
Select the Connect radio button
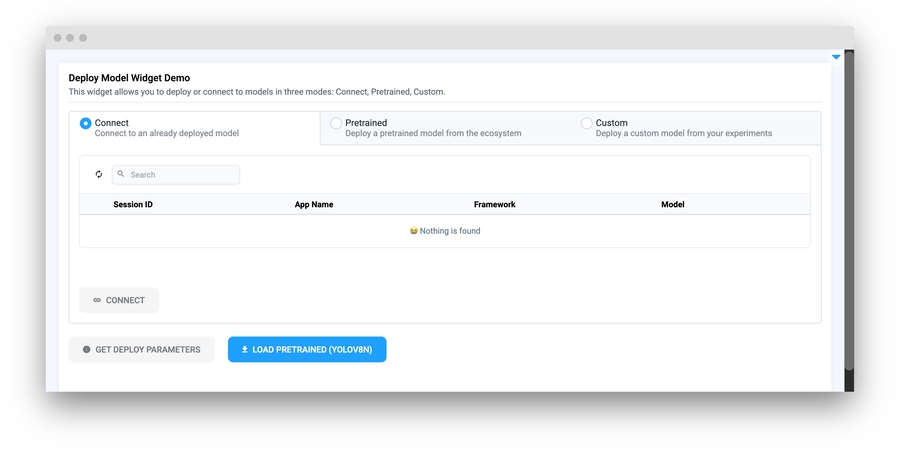(x=86, y=123)
